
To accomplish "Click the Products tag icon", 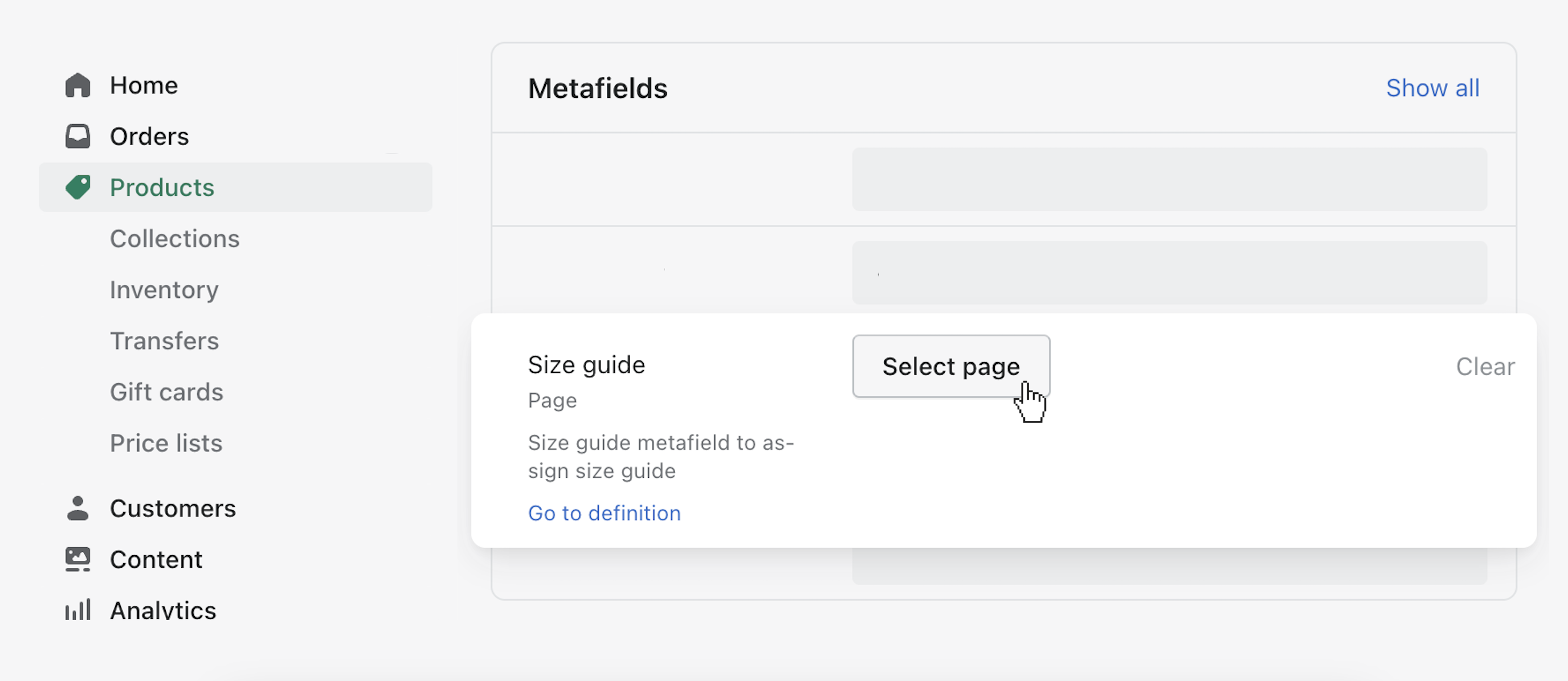I will [x=78, y=187].
